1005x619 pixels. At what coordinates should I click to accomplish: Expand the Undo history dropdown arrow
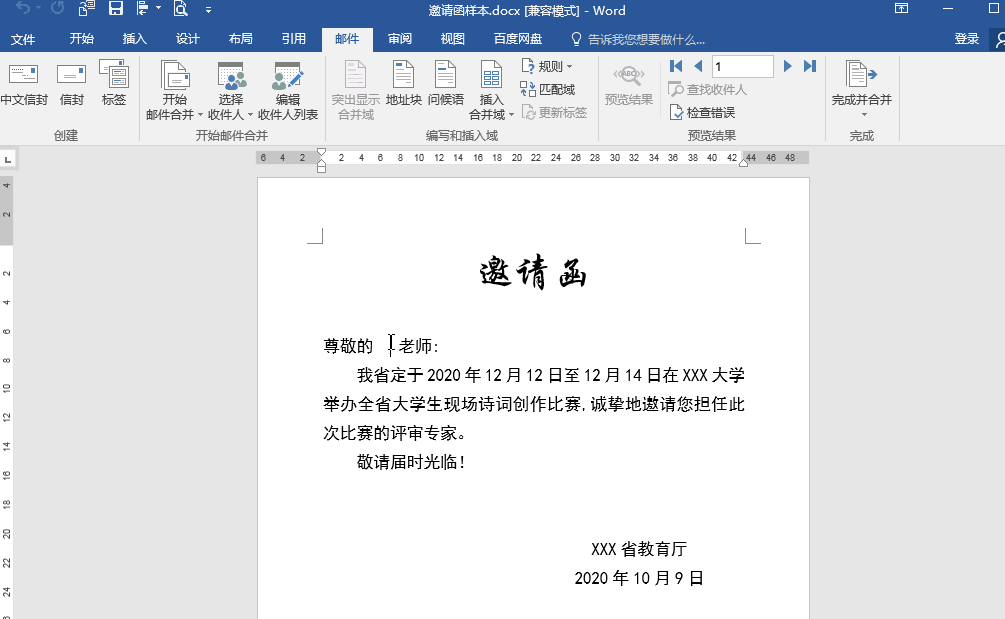38,8
